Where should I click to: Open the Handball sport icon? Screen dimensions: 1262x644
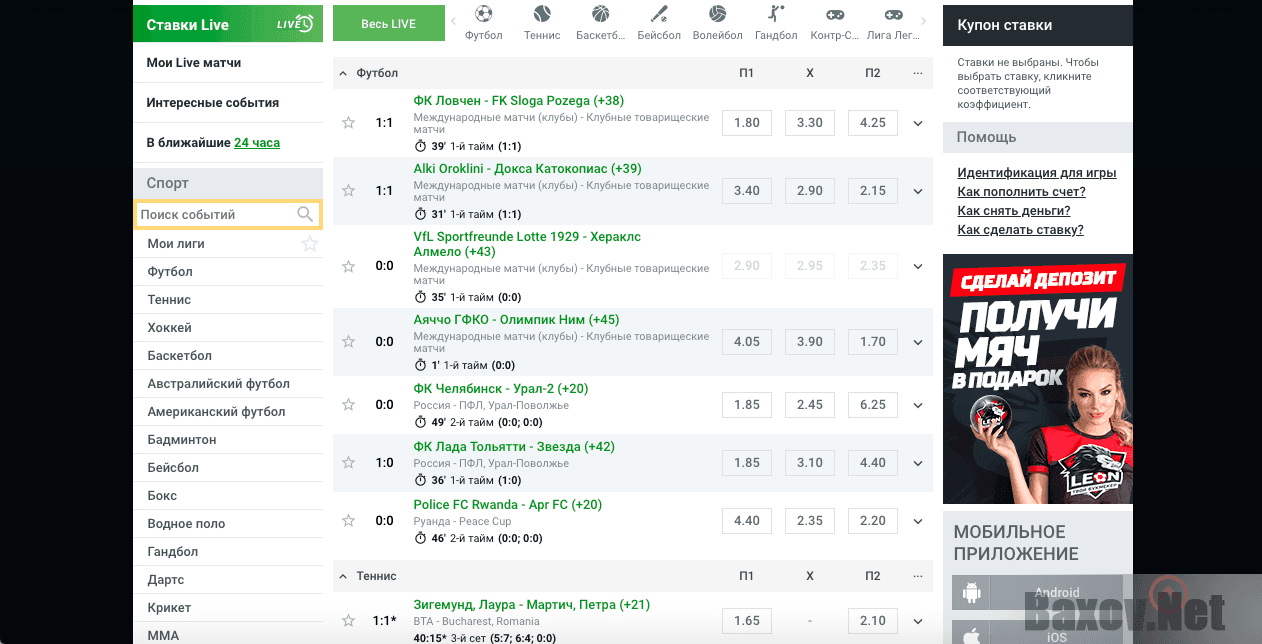point(776,15)
